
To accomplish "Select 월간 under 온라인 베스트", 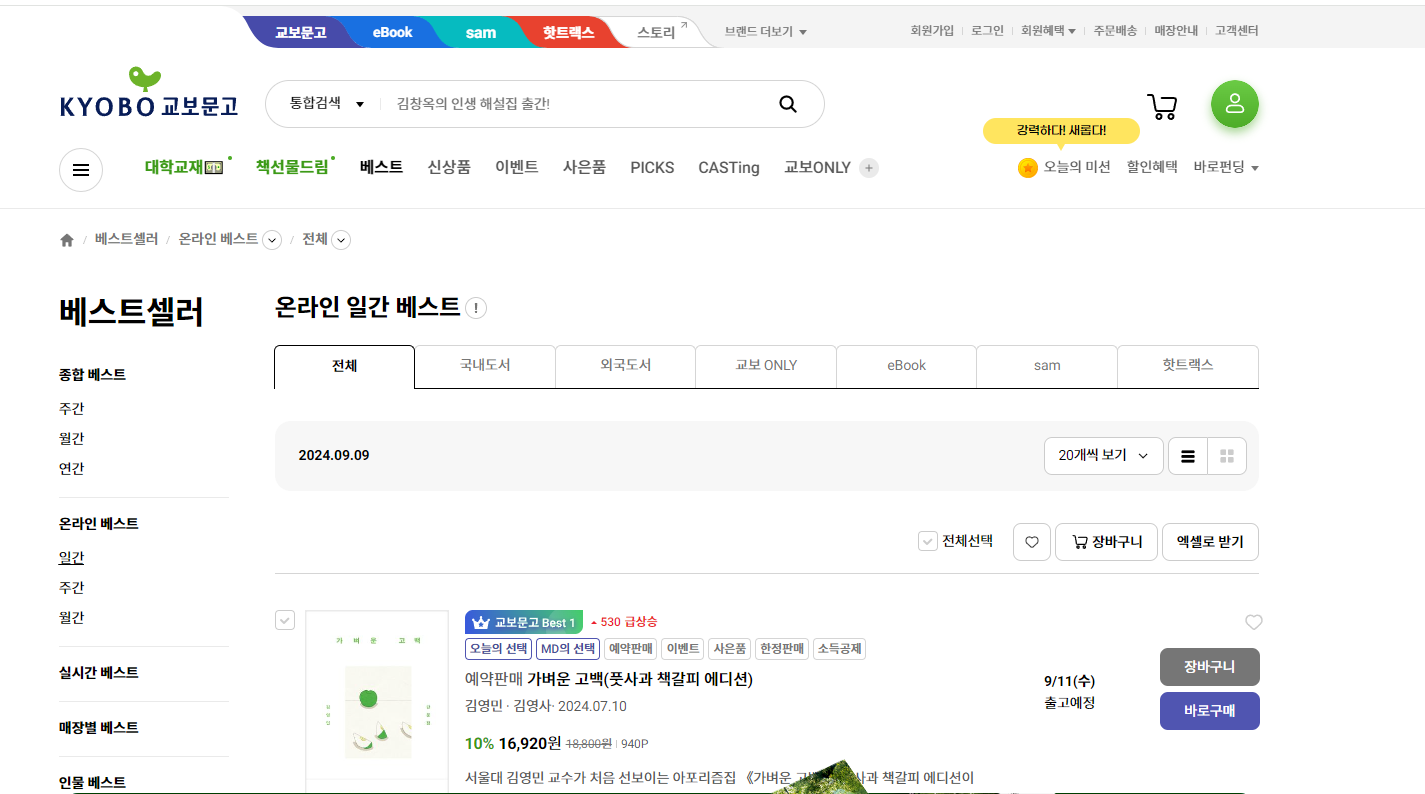I will pyautogui.click(x=71, y=617).
